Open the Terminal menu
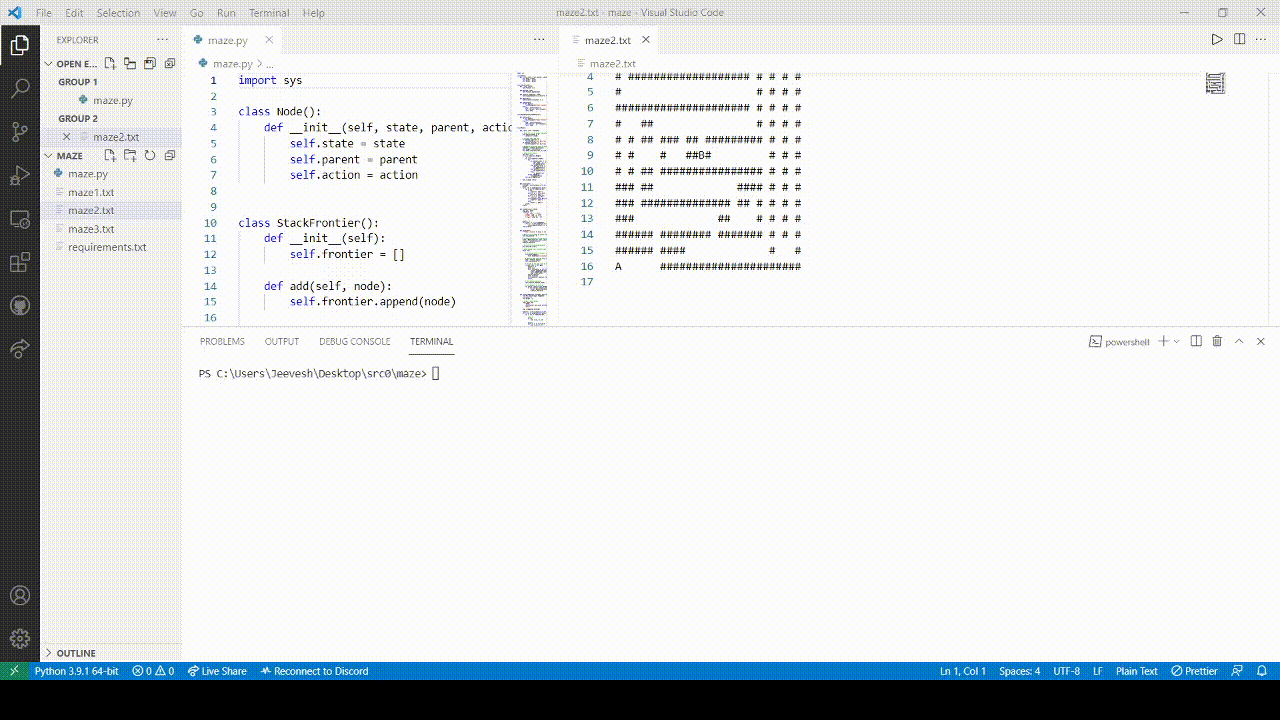Viewport: 1280px width, 720px height. (269, 13)
